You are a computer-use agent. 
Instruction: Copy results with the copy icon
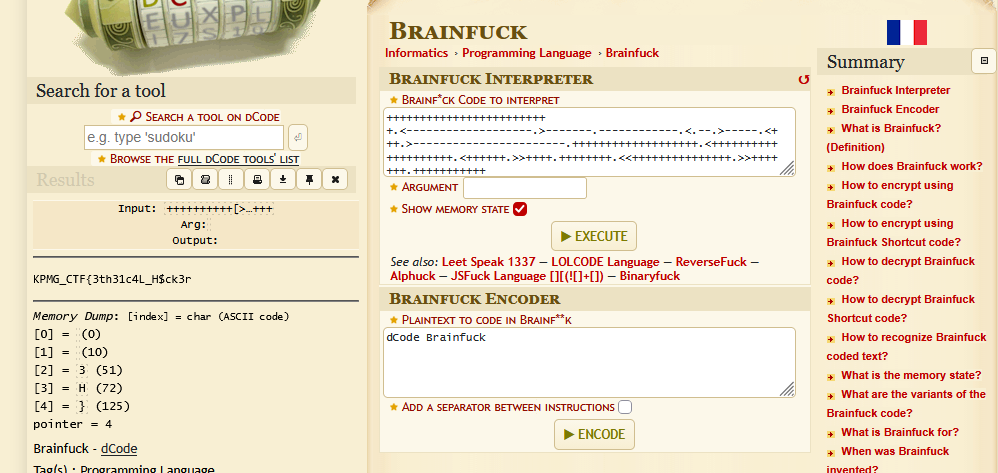pos(179,180)
